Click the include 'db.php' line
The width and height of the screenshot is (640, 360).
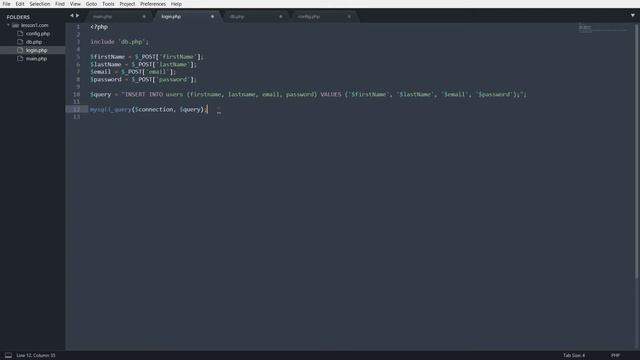(120, 42)
